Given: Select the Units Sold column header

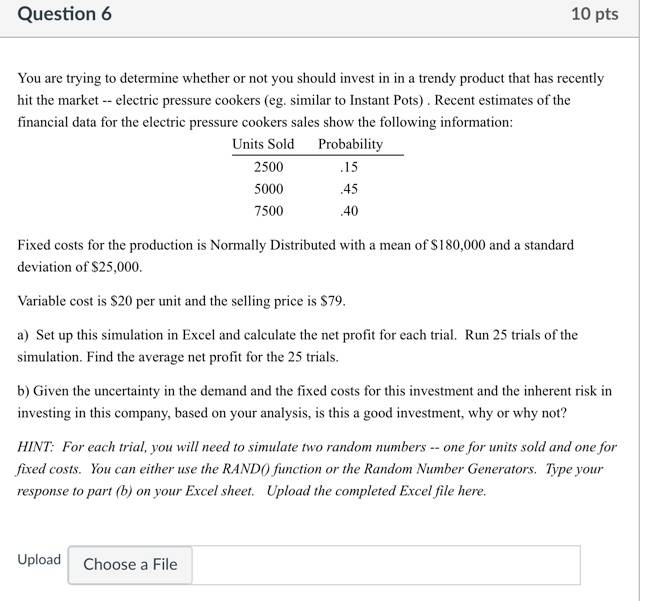Looking at the screenshot, I should pyautogui.click(x=263, y=144).
